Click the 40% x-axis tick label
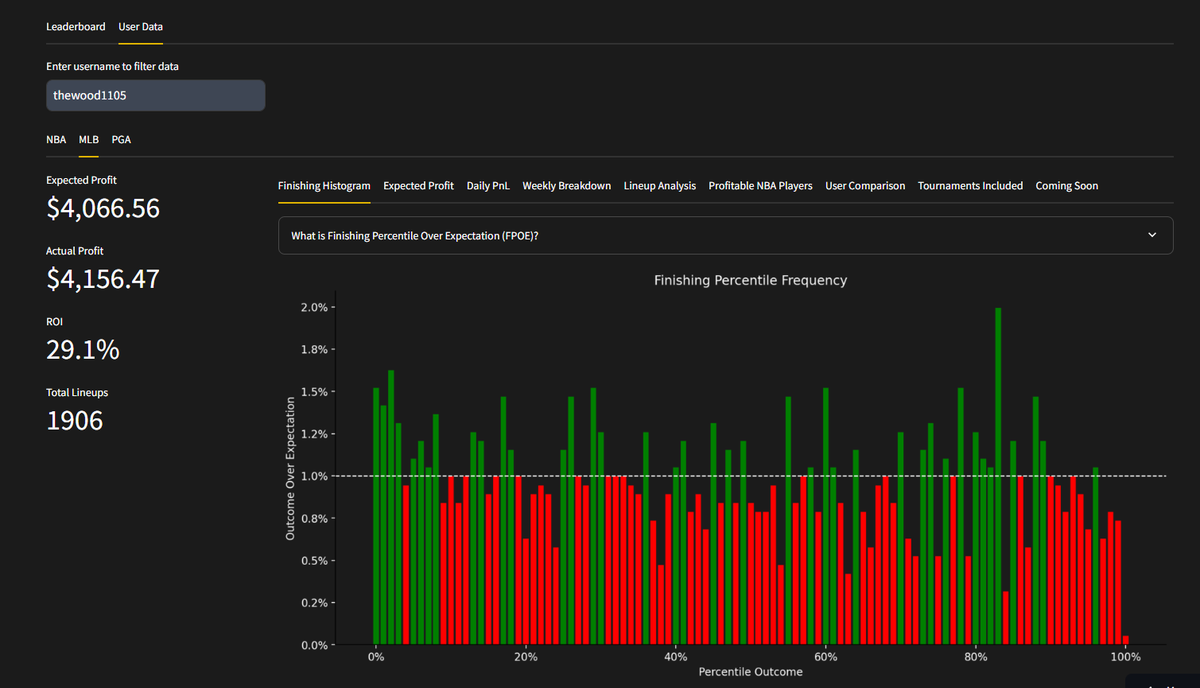Viewport: 1200px width, 688px height. coord(675,657)
